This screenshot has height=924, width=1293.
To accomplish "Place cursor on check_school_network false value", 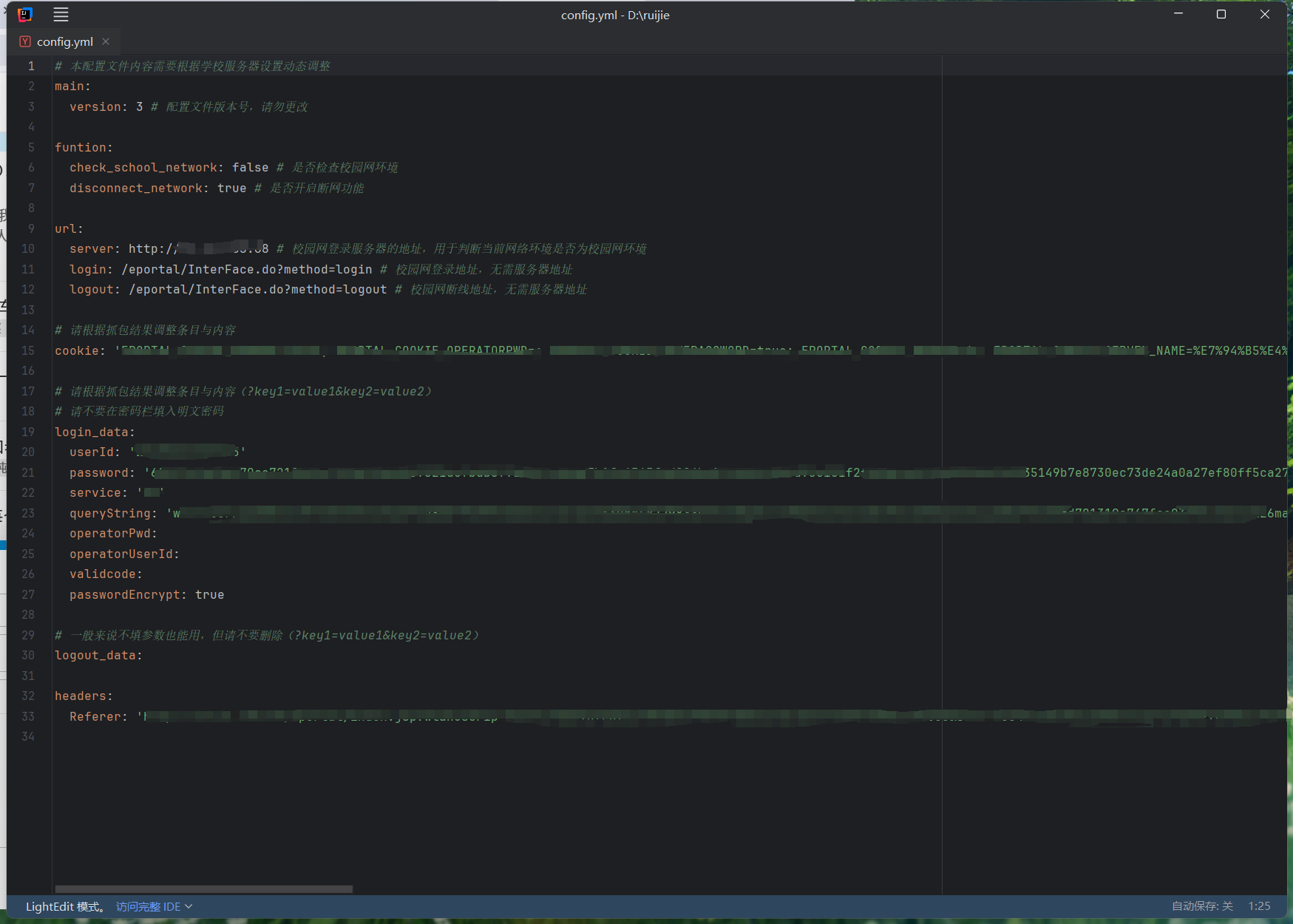I will (250, 168).
